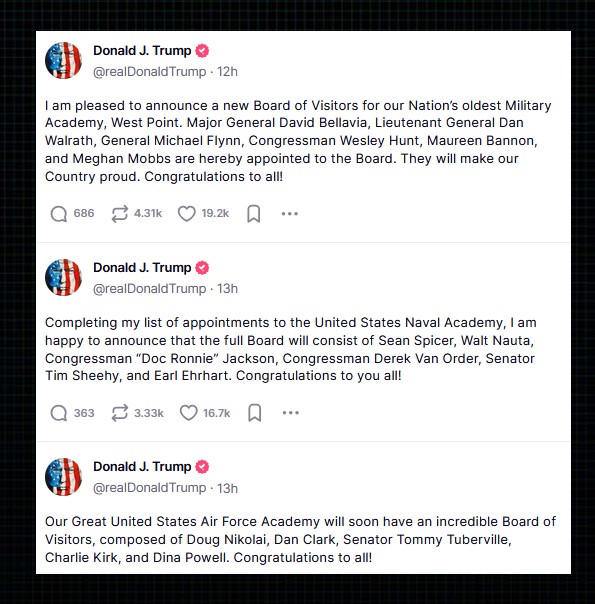The height and width of the screenshot is (604, 595).
Task: Click the verified badge on the first post
Action: [202, 50]
